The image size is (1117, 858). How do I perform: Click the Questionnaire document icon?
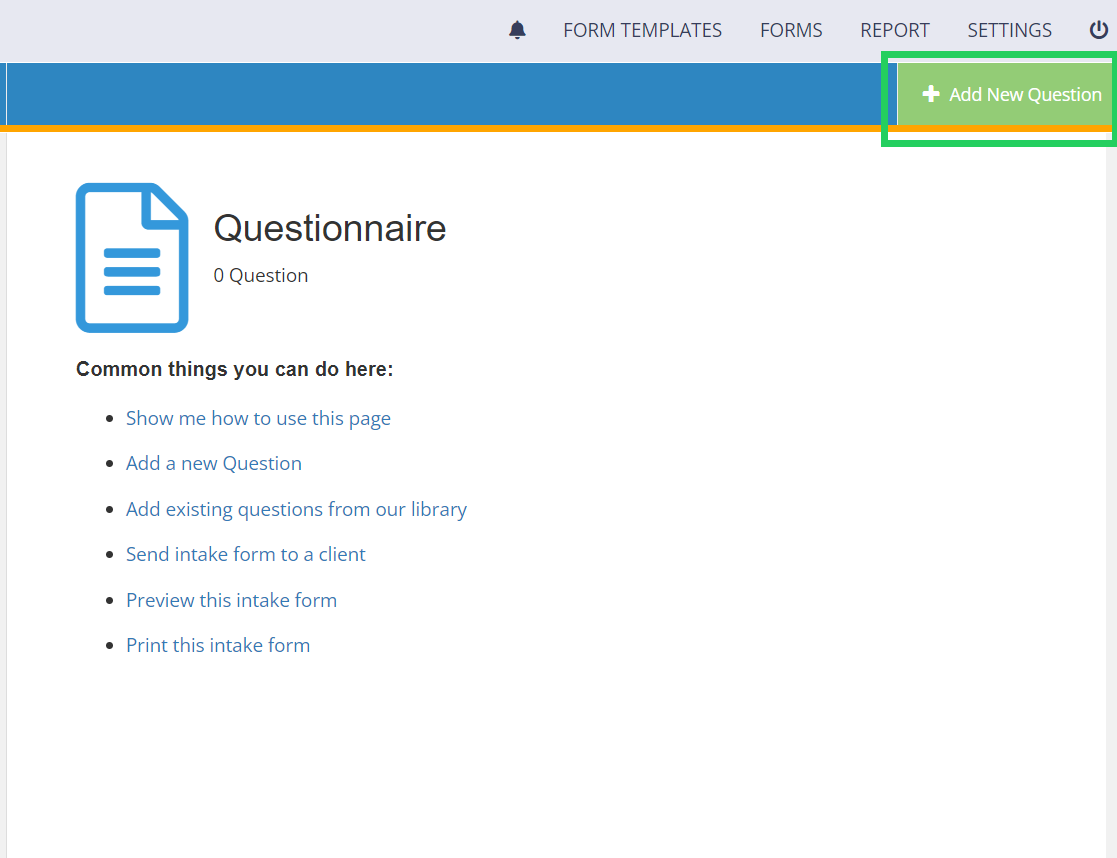(131, 257)
